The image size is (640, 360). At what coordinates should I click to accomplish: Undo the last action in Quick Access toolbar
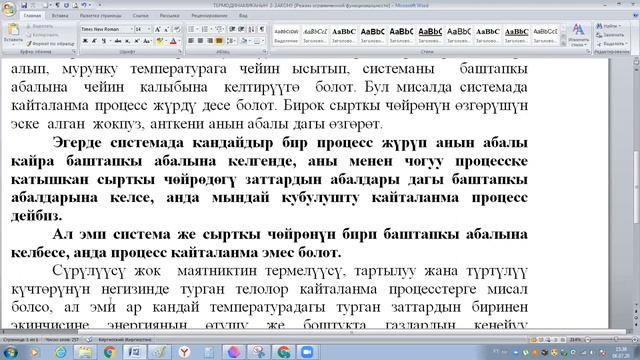click(84, 5)
